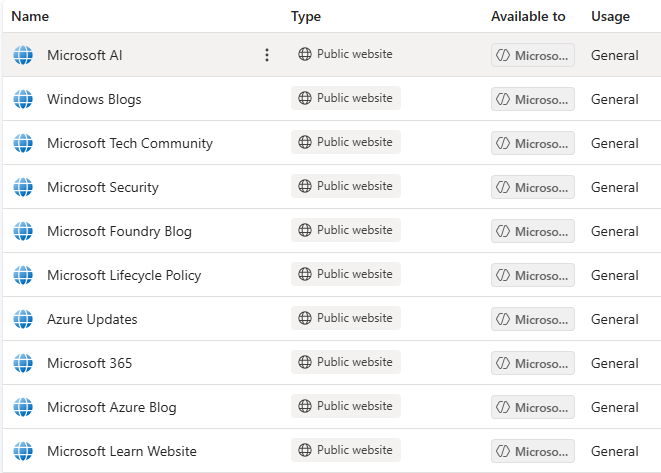This screenshot has width=661, height=473.
Task: Click General usage value for Microsoft Lifecycle Policy
Action: [x=615, y=275]
